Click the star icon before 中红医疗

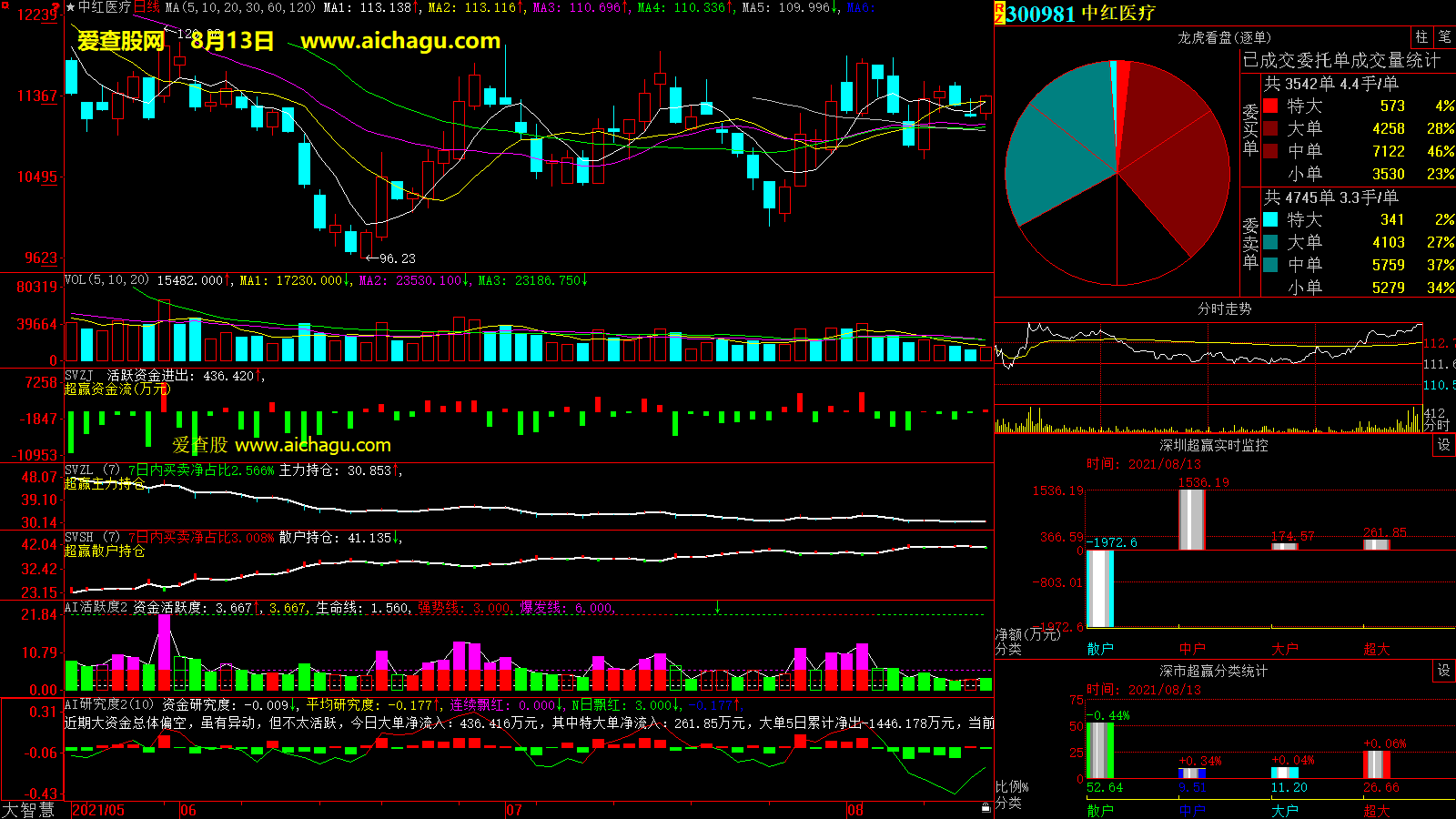(x=70, y=7)
